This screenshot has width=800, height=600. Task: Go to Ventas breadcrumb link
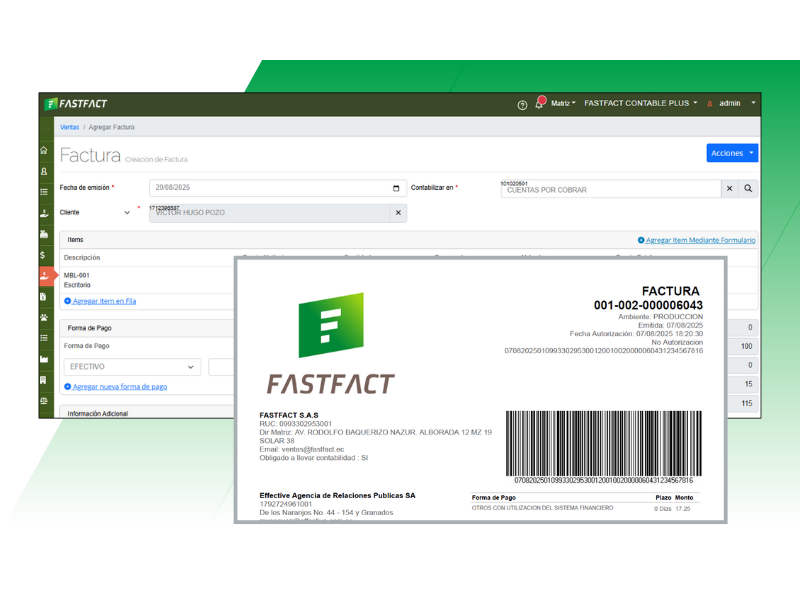[69, 128]
